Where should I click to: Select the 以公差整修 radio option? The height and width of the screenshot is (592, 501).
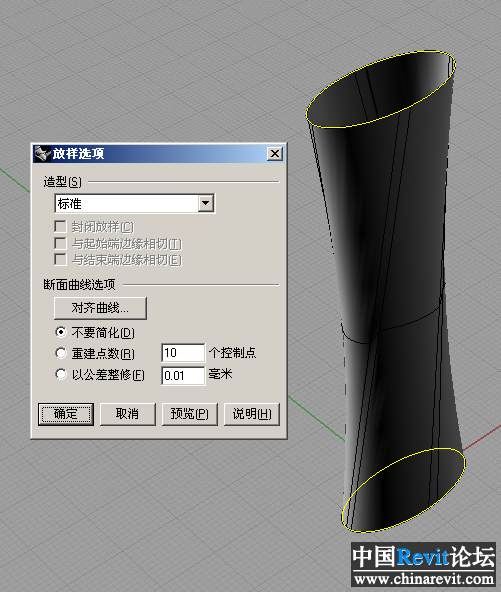click(60, 374)
